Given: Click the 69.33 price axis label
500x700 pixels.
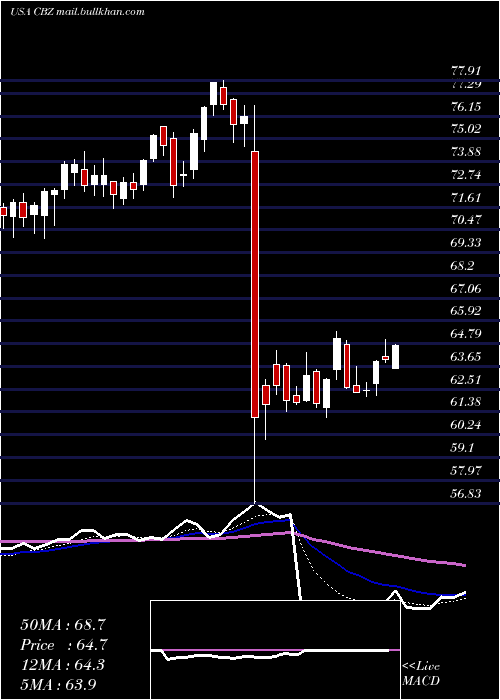Looking at the screenshot, I should pyautogui.click(x=466, y=243).
